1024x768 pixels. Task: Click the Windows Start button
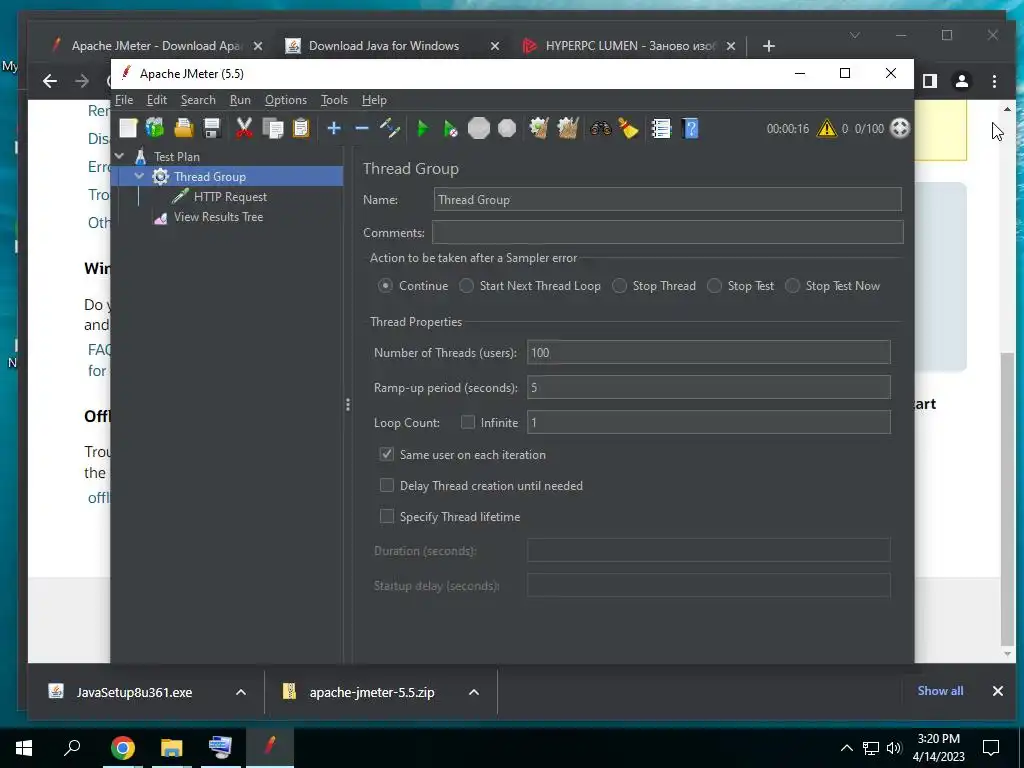pos(24,748)
